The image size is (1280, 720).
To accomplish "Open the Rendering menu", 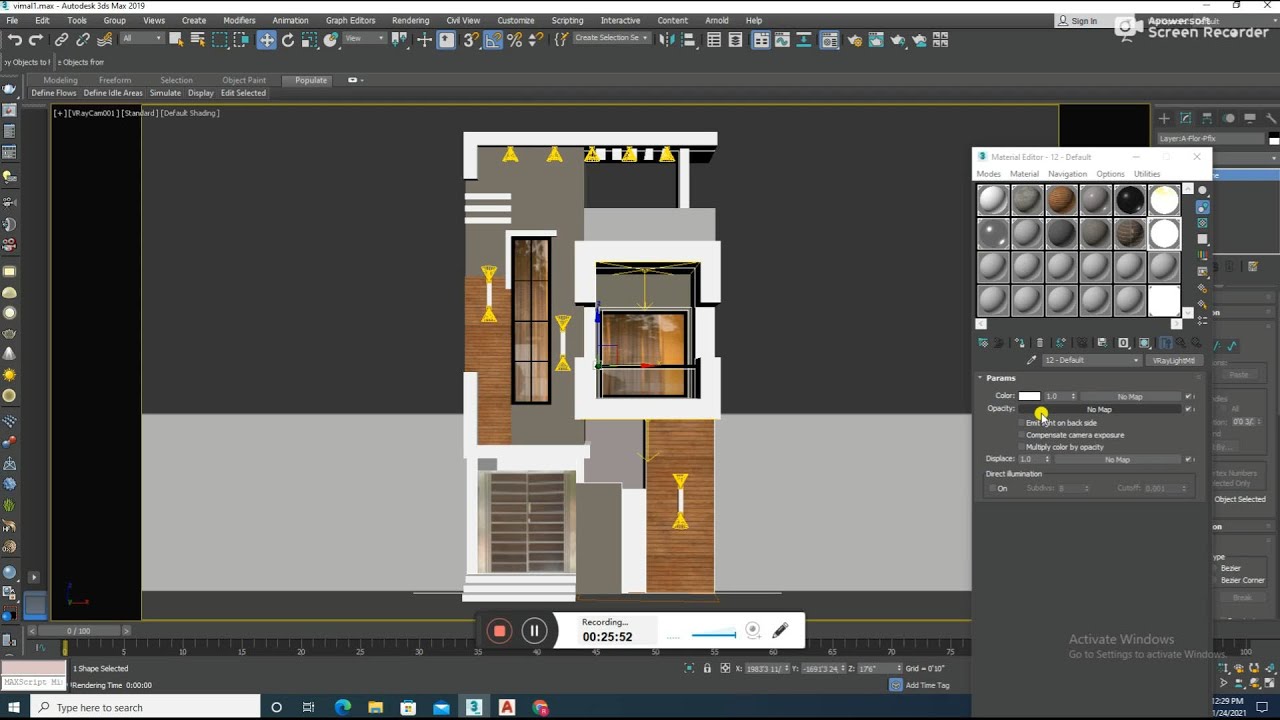I will [x=410, y=20].
